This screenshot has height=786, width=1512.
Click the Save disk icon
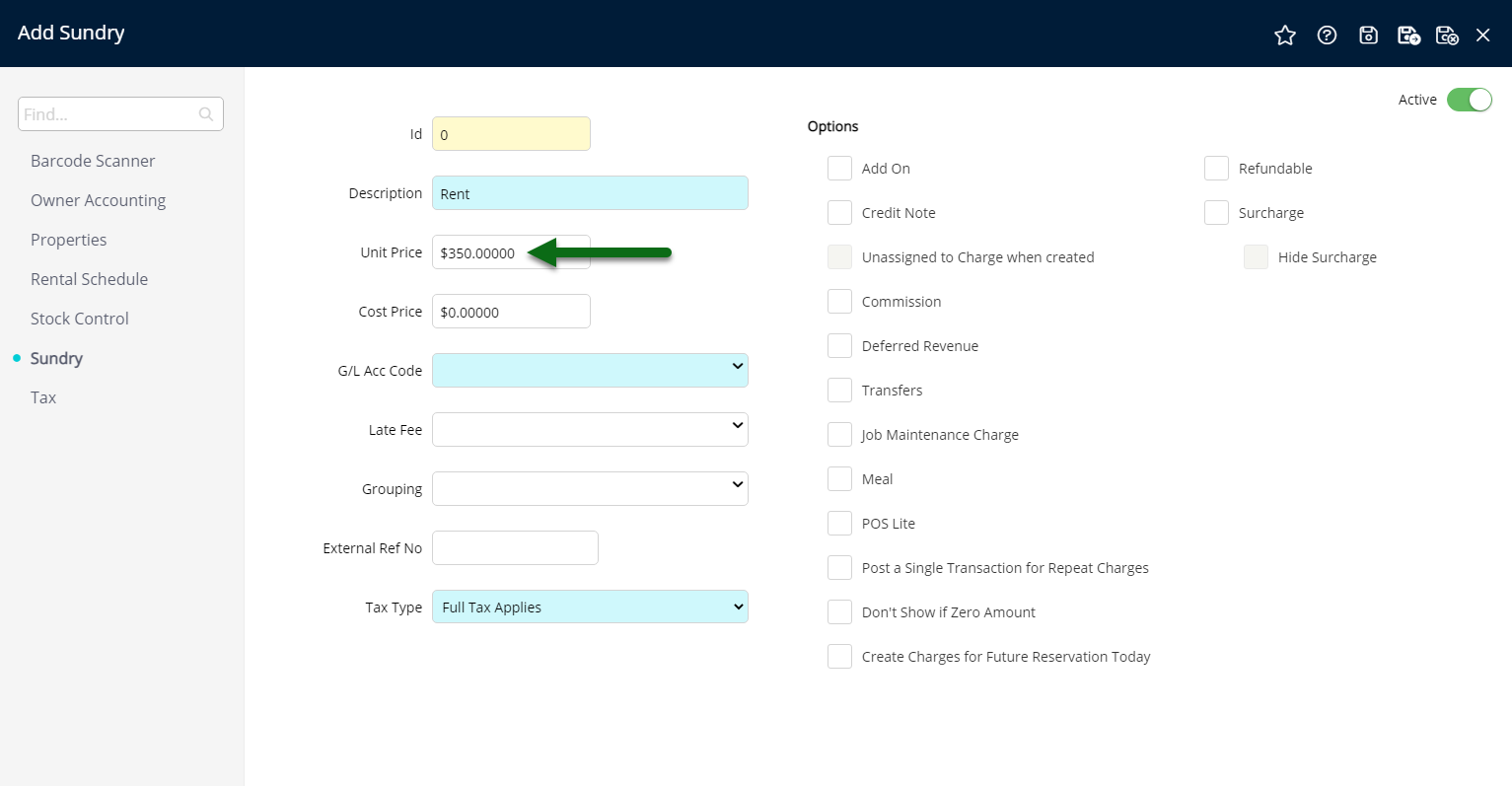click(x=1368, y=36)
